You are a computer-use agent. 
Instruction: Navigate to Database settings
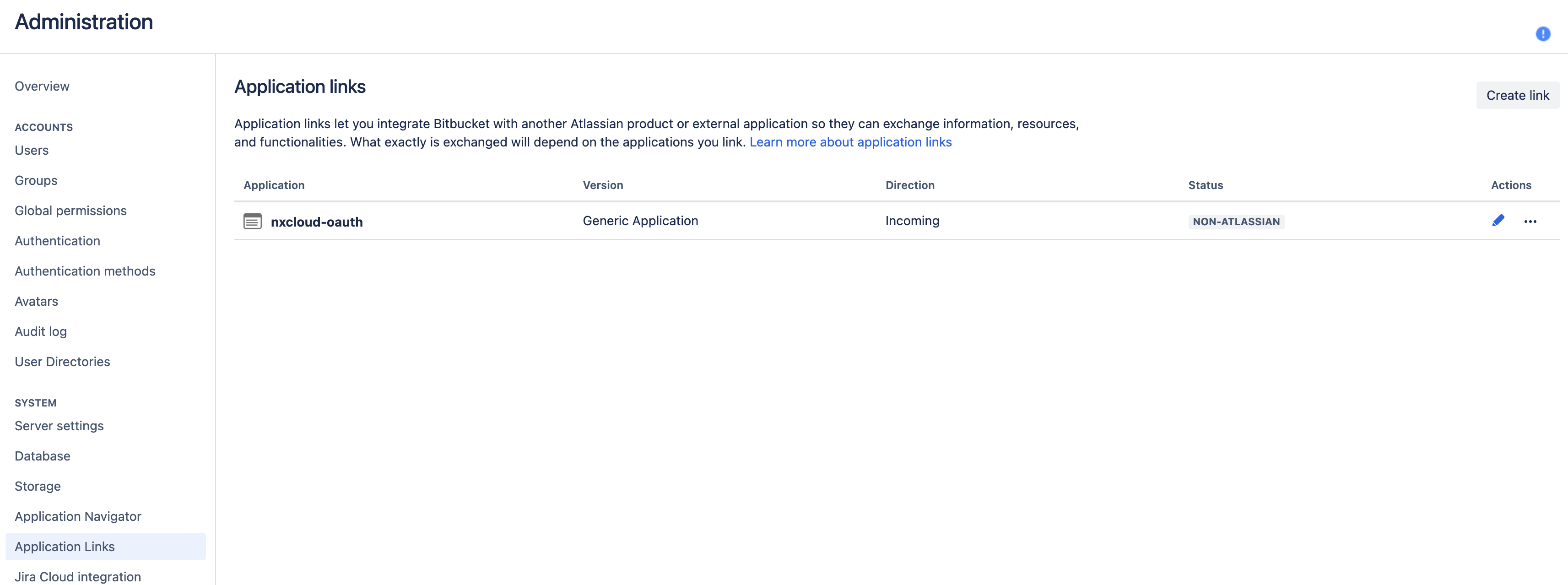(43, 456)
